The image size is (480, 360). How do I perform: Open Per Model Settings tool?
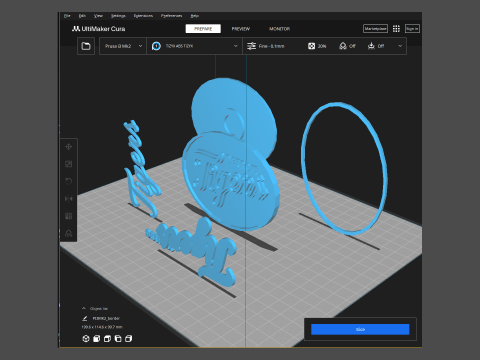69,216
